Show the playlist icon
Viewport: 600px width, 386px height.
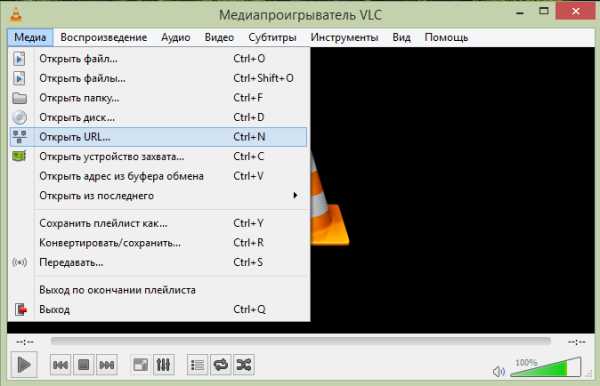197,365
